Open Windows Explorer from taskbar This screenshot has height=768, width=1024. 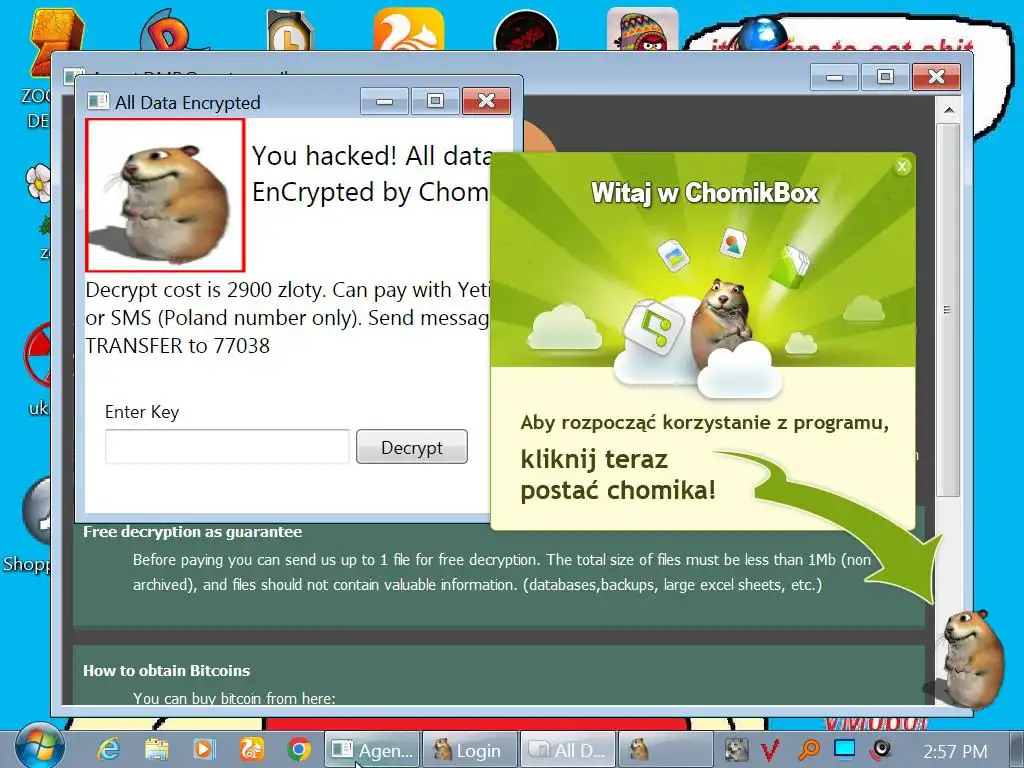pyautogui.click(x=156, y=749)
